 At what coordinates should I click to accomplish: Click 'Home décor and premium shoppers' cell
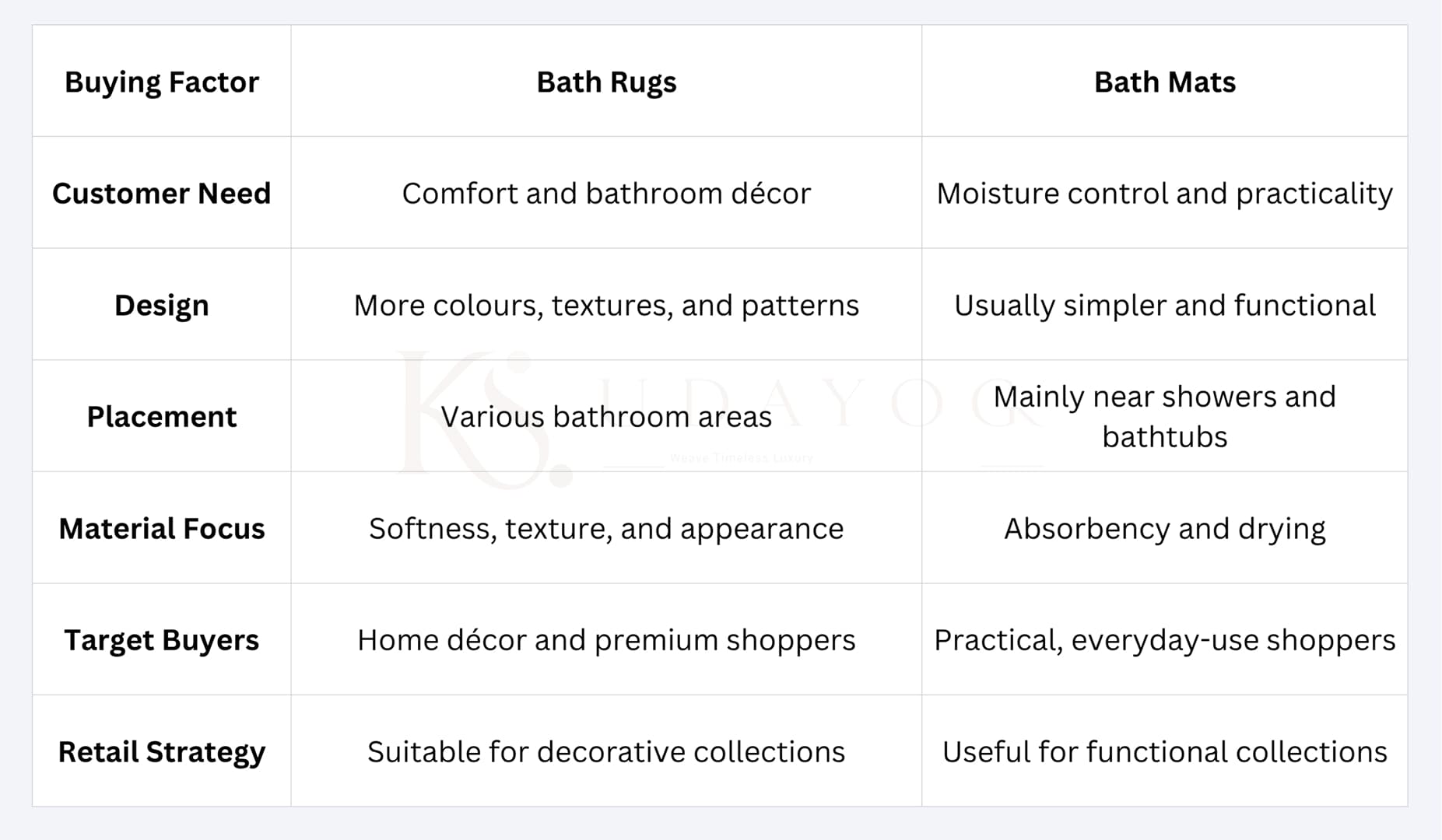click(606, 639)
